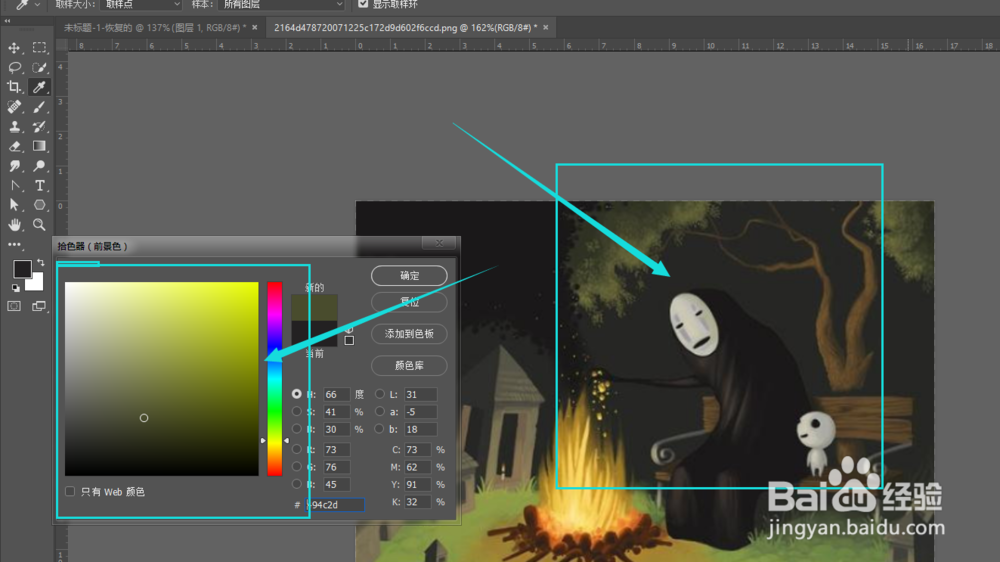
Task: Select the Quick Selection tool
Action: click(39, 68)
